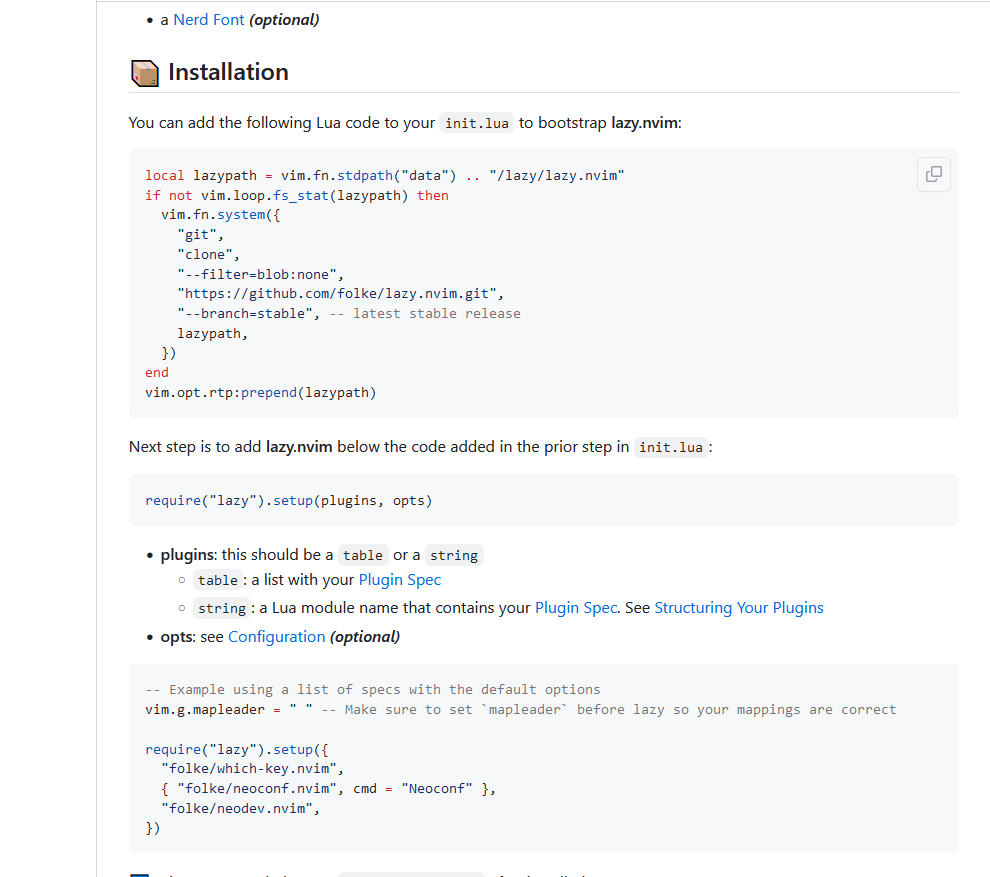Click the bold 'plugins' bullet label

[x=188, y=555]
